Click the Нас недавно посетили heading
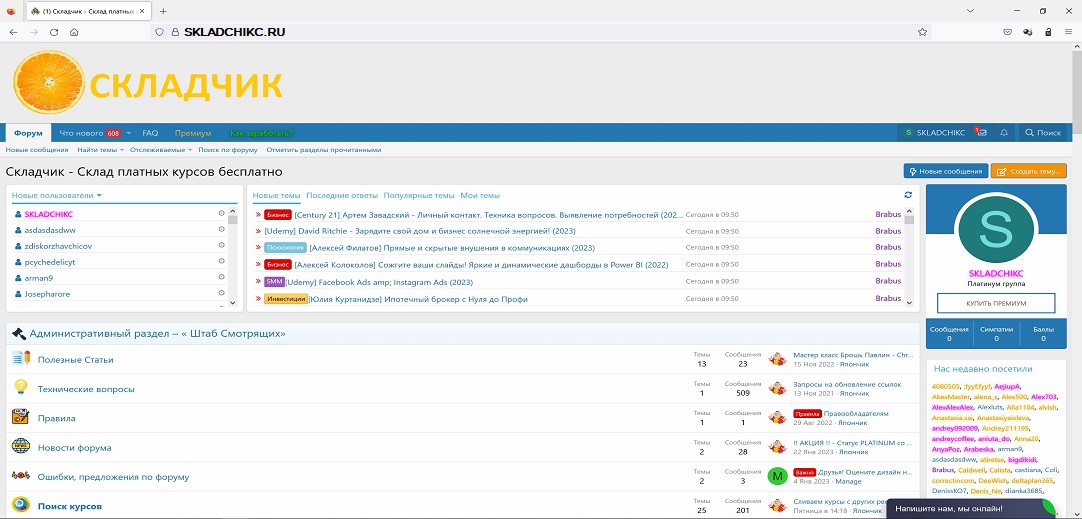 [983, 369]
